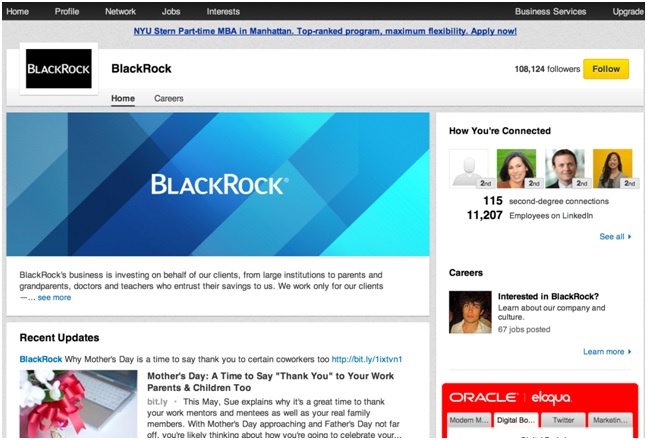Viewport: 647px width, 440px height.
Task: Click the bit.ly source label
Action: tap(157, 402)
